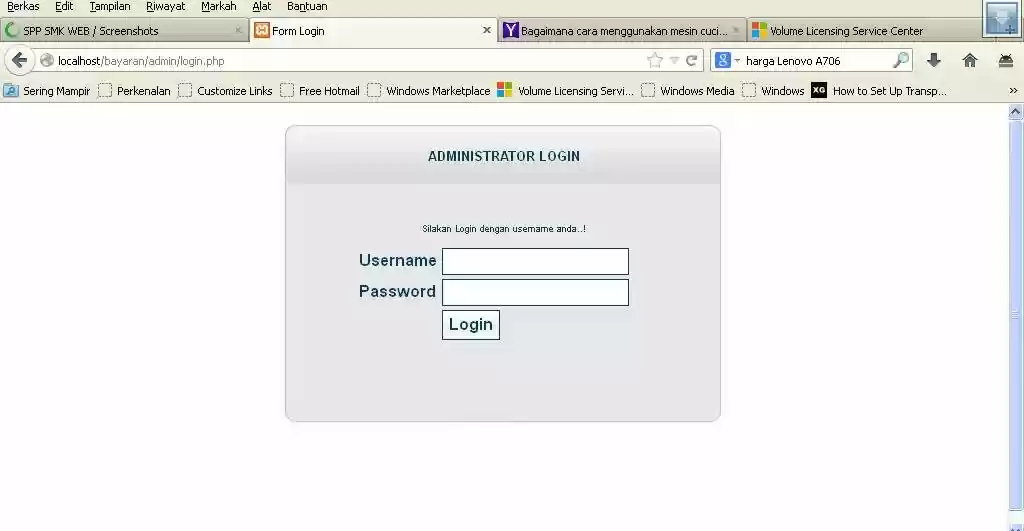The width and height of the screenshot is (1024, 531).
Task: Open the Customize Links bookmark
Action: click(x=225, y=91)
